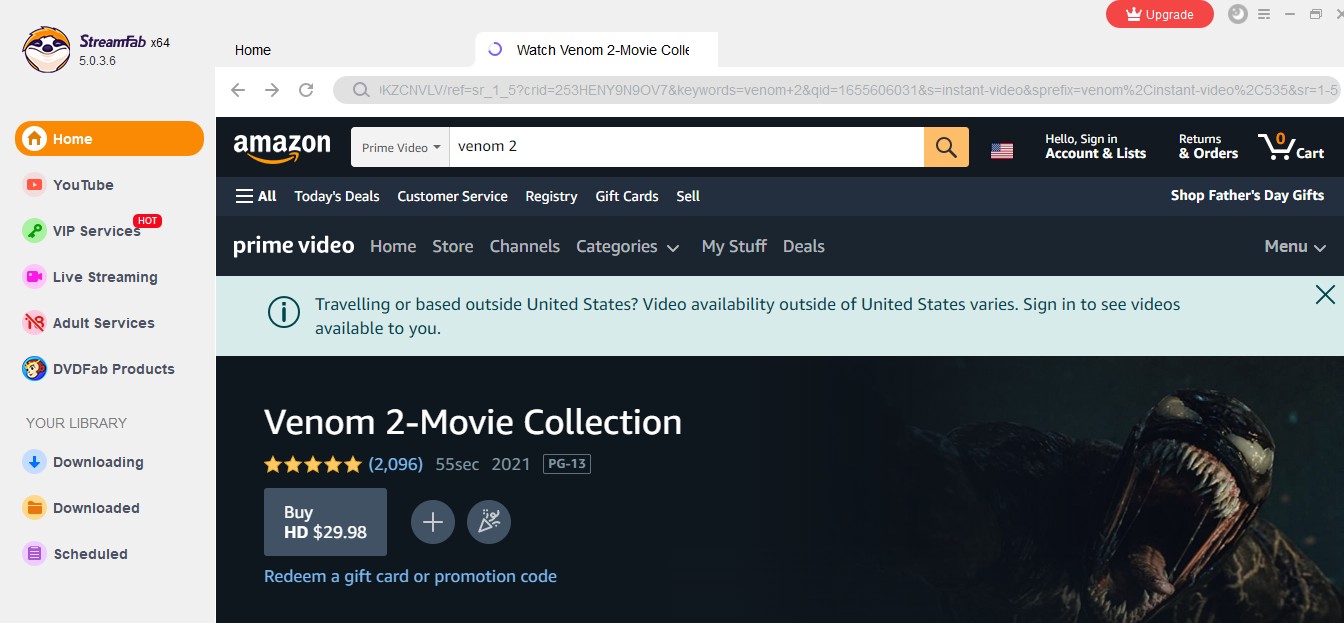Open the Prime Video search category dropdown
Image resolution: width=1344 pixels, height=623 pixels.
pos(401,147)
